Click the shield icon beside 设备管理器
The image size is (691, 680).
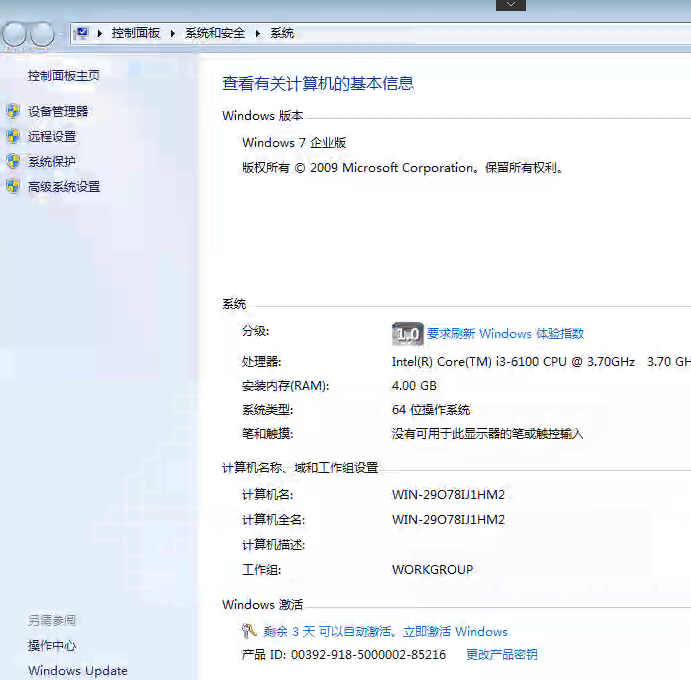click(x=13, y=111)
